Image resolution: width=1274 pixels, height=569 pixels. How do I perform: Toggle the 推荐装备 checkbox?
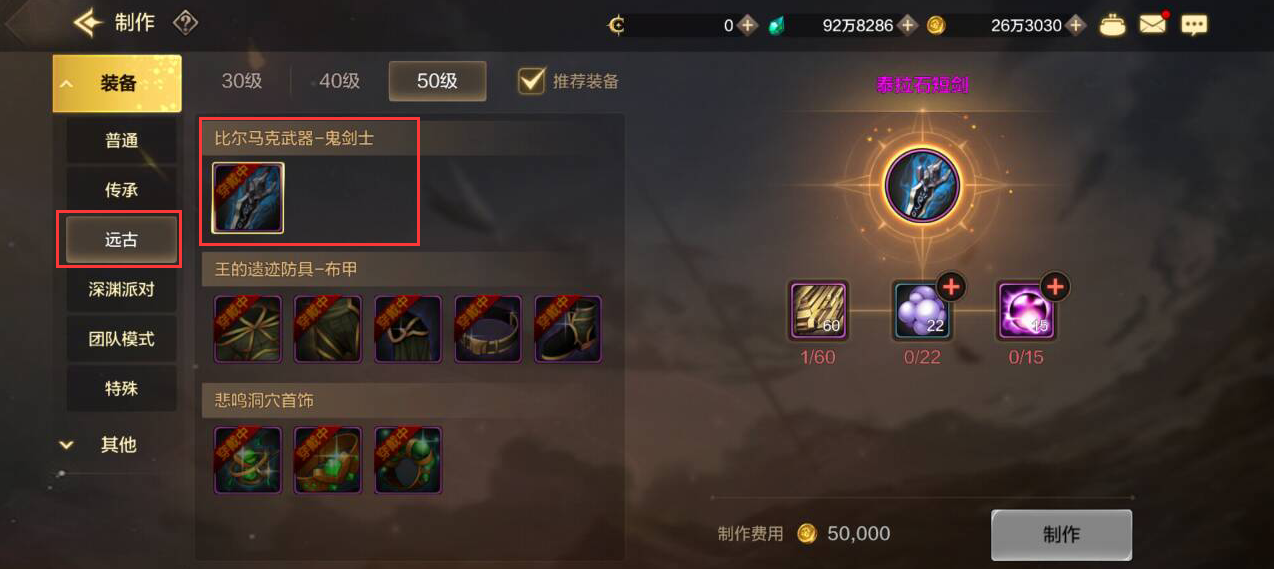[531, 81]
